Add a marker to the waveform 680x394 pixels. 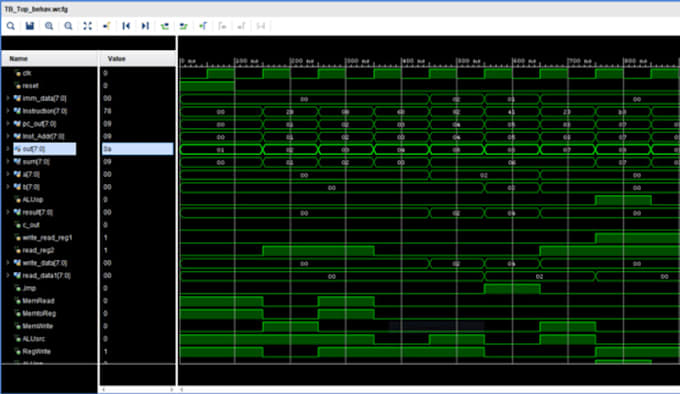click(x=203, y=26)
